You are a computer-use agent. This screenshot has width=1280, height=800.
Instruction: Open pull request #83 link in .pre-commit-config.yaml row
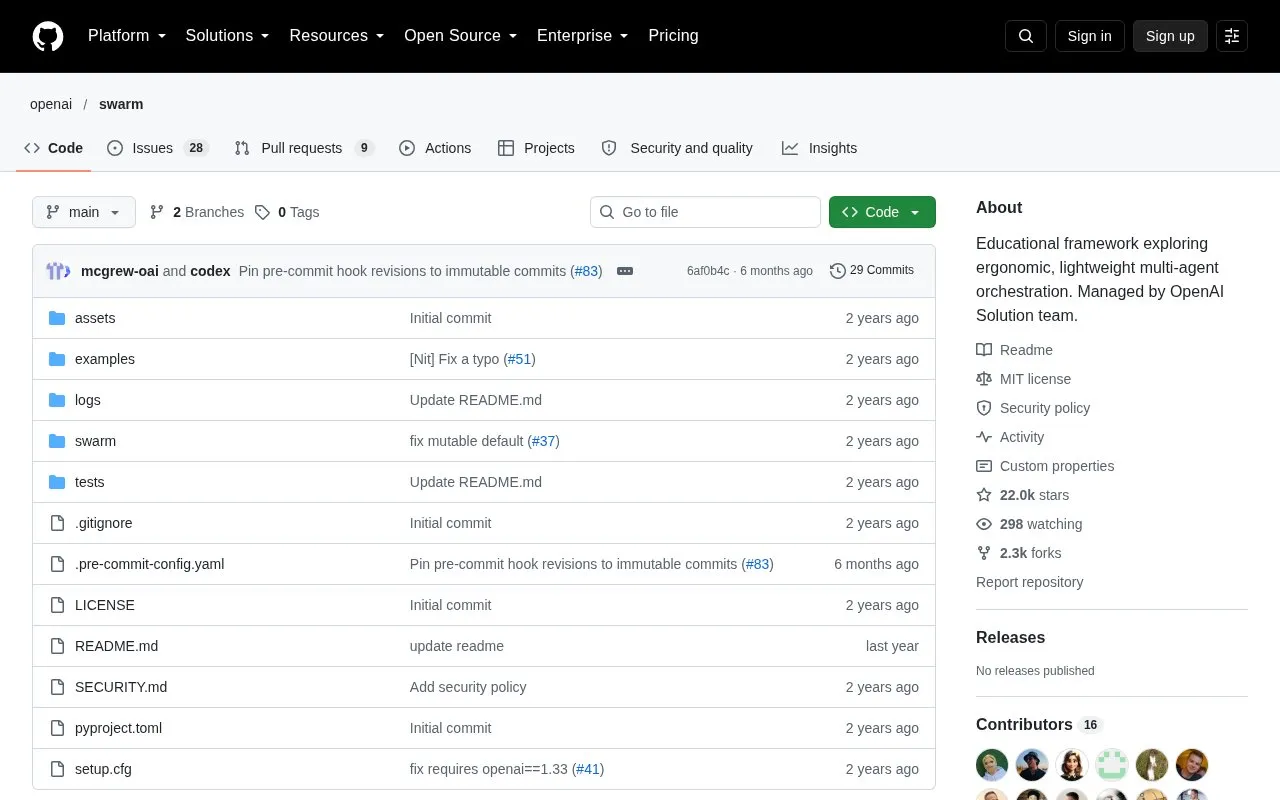coord(758,564)
